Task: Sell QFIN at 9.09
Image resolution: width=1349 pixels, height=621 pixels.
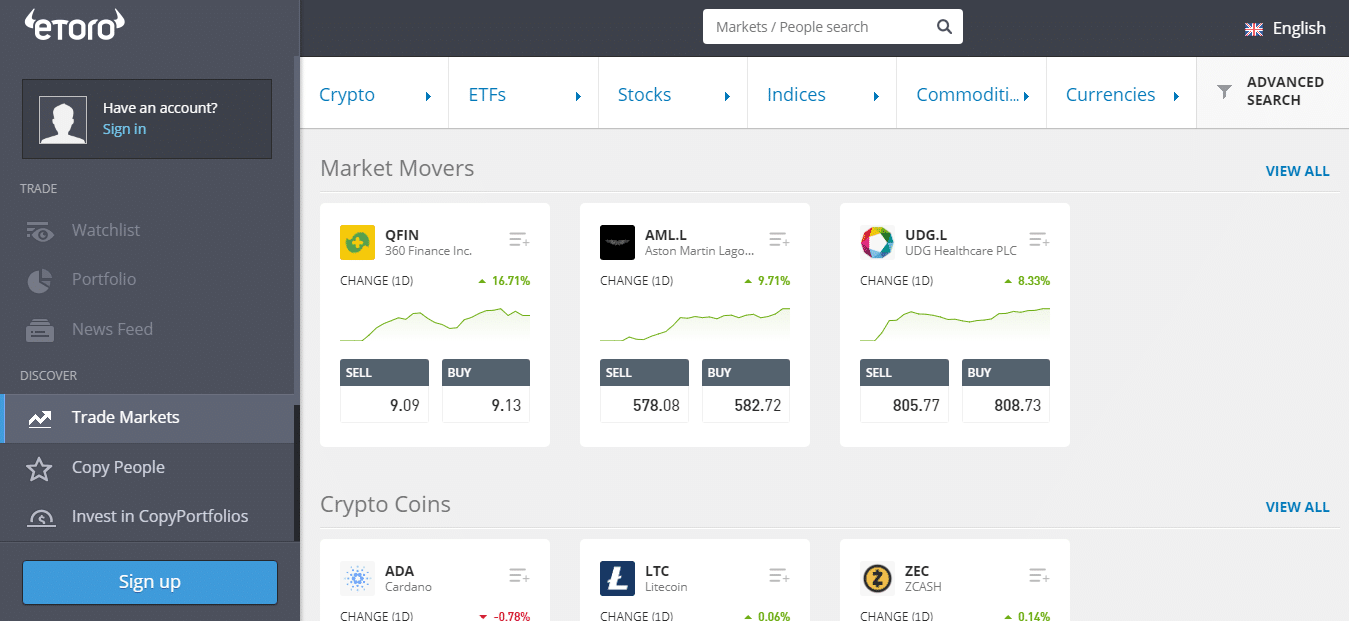Action: 384,391
